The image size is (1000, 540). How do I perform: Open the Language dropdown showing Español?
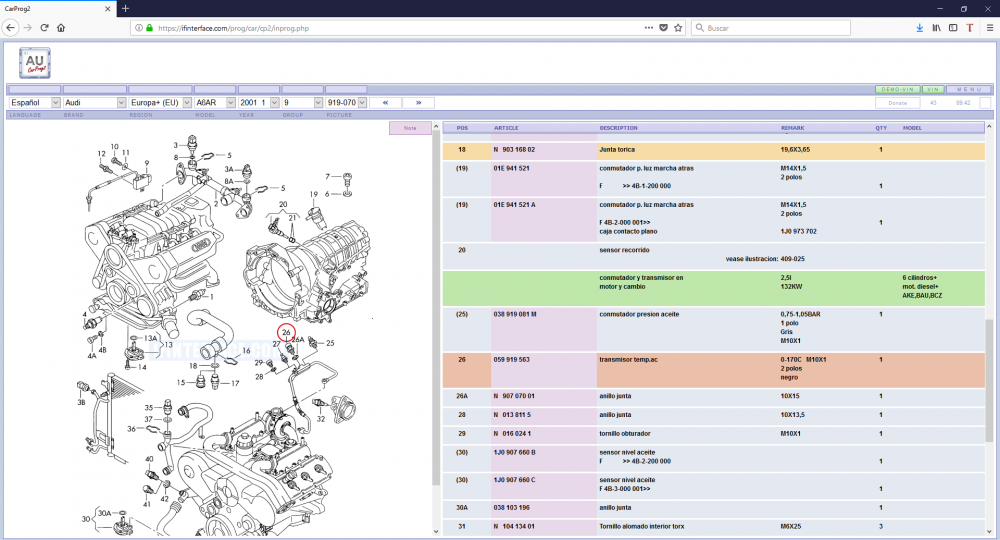coord(34,103)
